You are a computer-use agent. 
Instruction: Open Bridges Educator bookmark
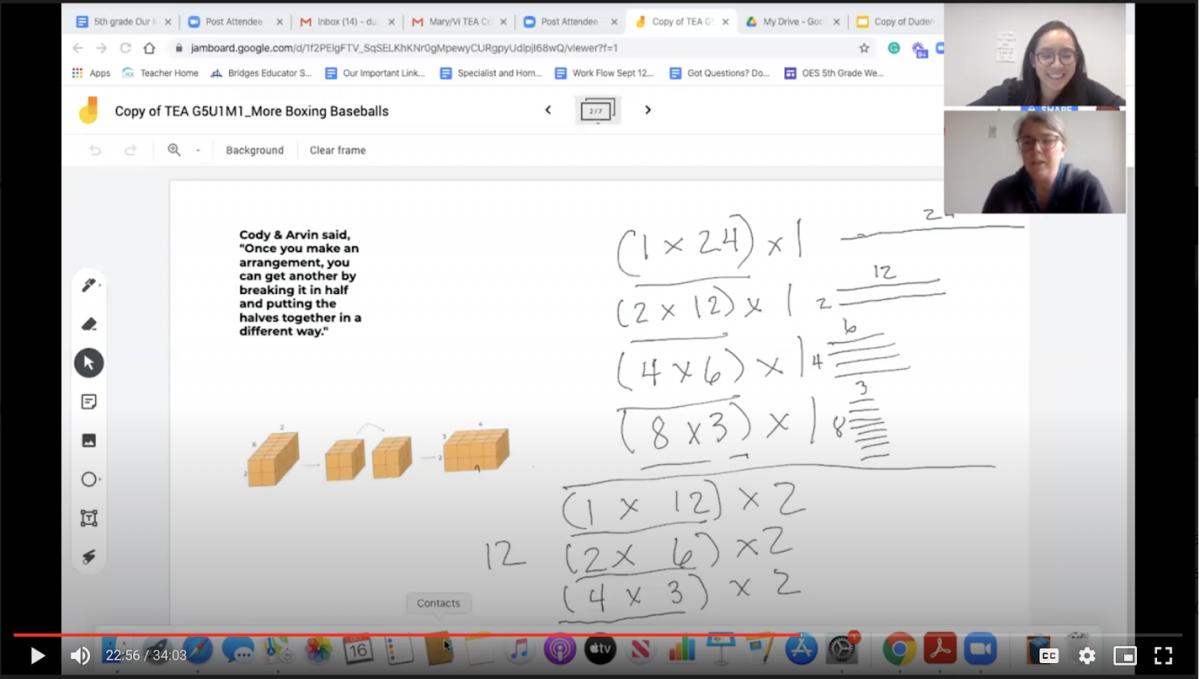click(x=261, y=73)
